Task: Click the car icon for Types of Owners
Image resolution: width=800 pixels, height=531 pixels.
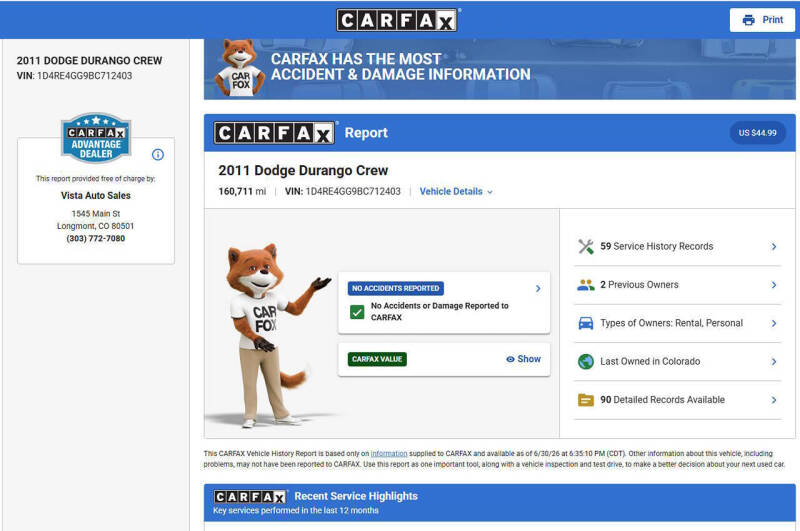Action: click(x=586, y=323)
